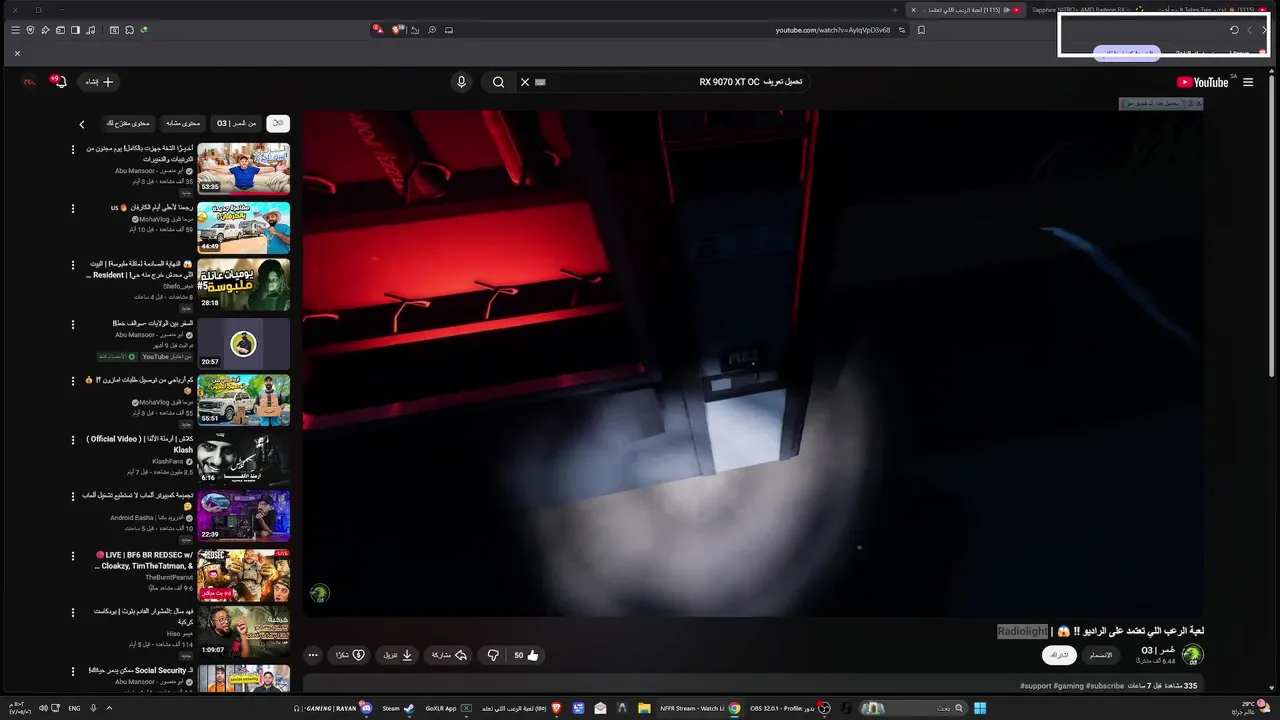Open options for LIVE BF6 BR REDSEC video

click(72, 555)
